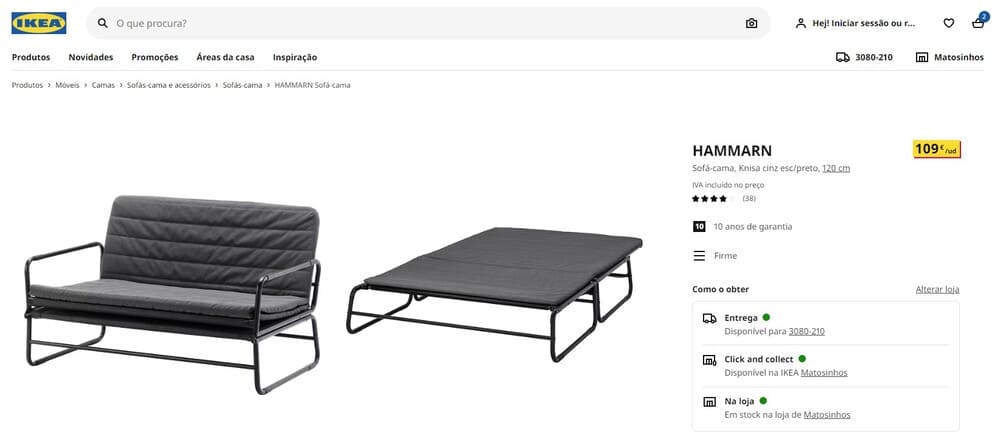
Task: Click the camera image search icon
Action: (x=751, y=24)
